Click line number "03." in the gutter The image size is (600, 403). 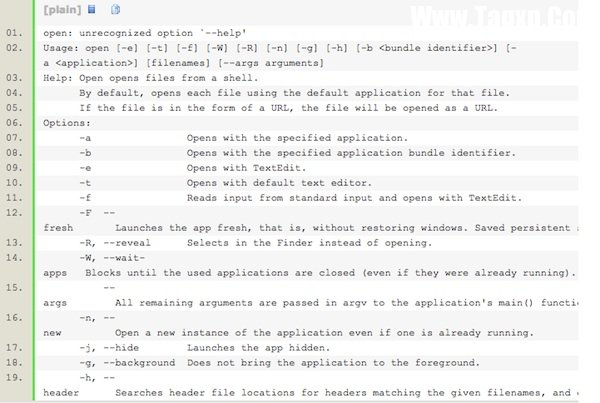(x=14, y=78)
